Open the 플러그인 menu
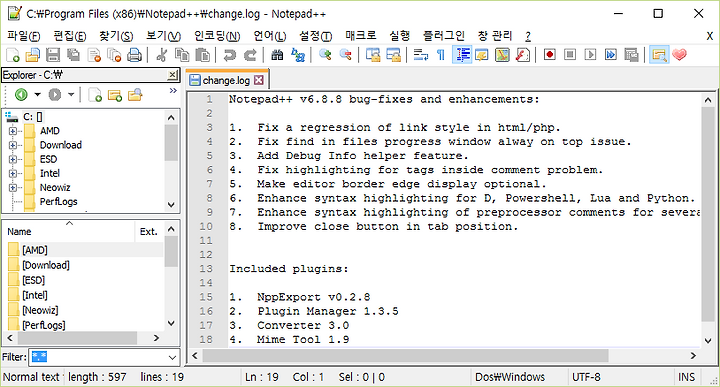 (x=444, y=36)
